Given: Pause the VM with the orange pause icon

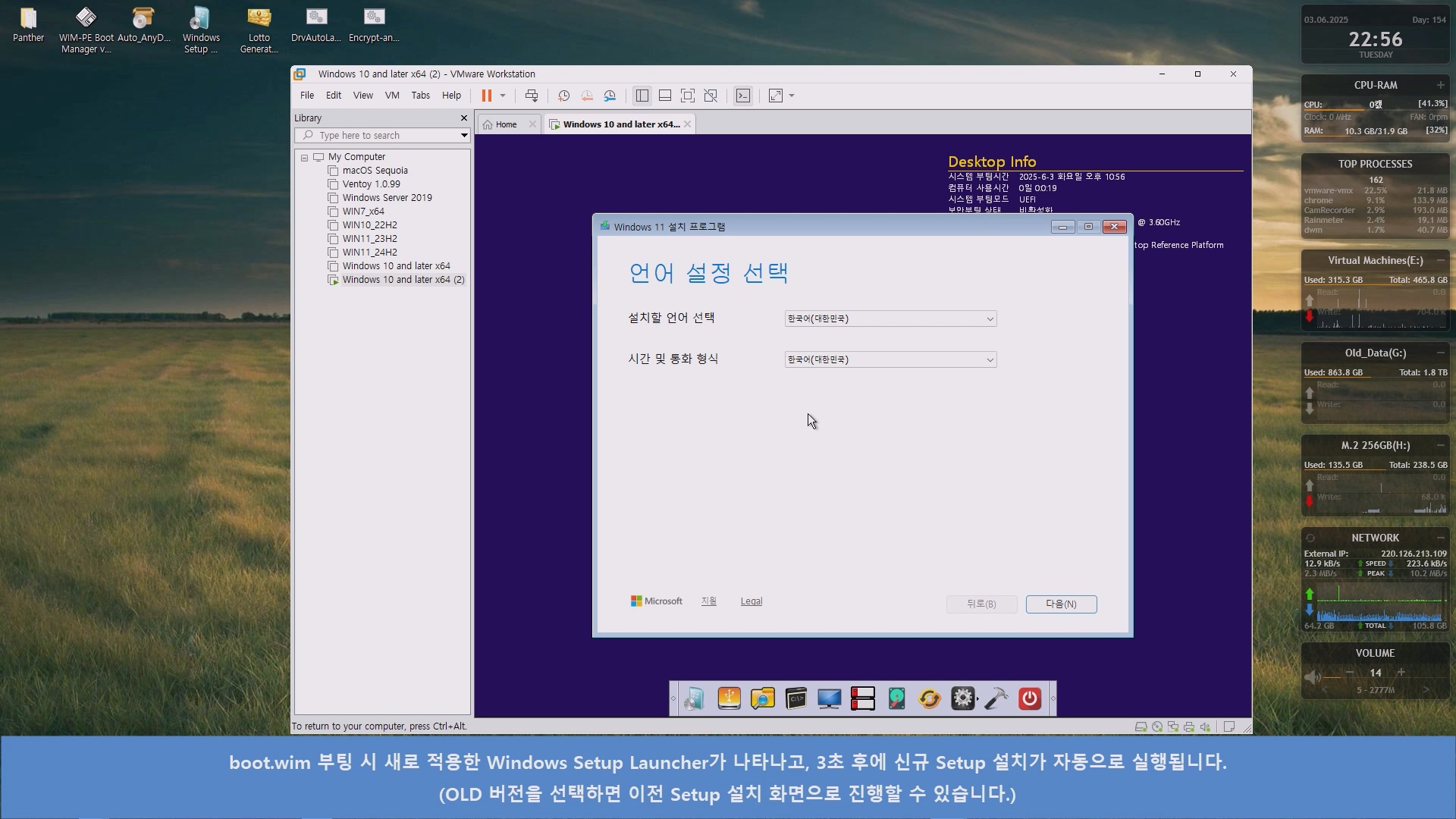Looking at the screenshot, I should pos(486,96).
